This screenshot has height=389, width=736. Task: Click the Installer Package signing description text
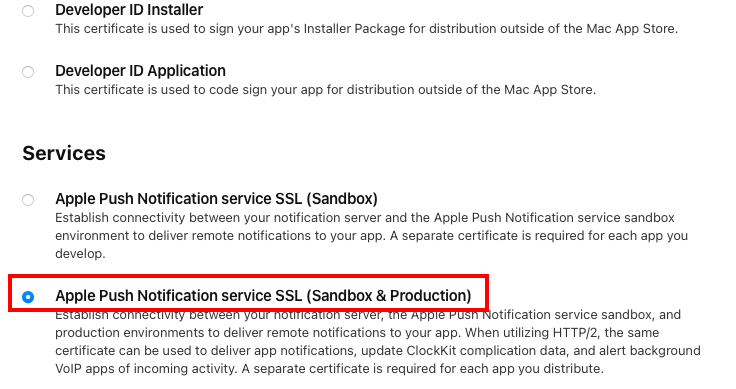tap(367, 29)
